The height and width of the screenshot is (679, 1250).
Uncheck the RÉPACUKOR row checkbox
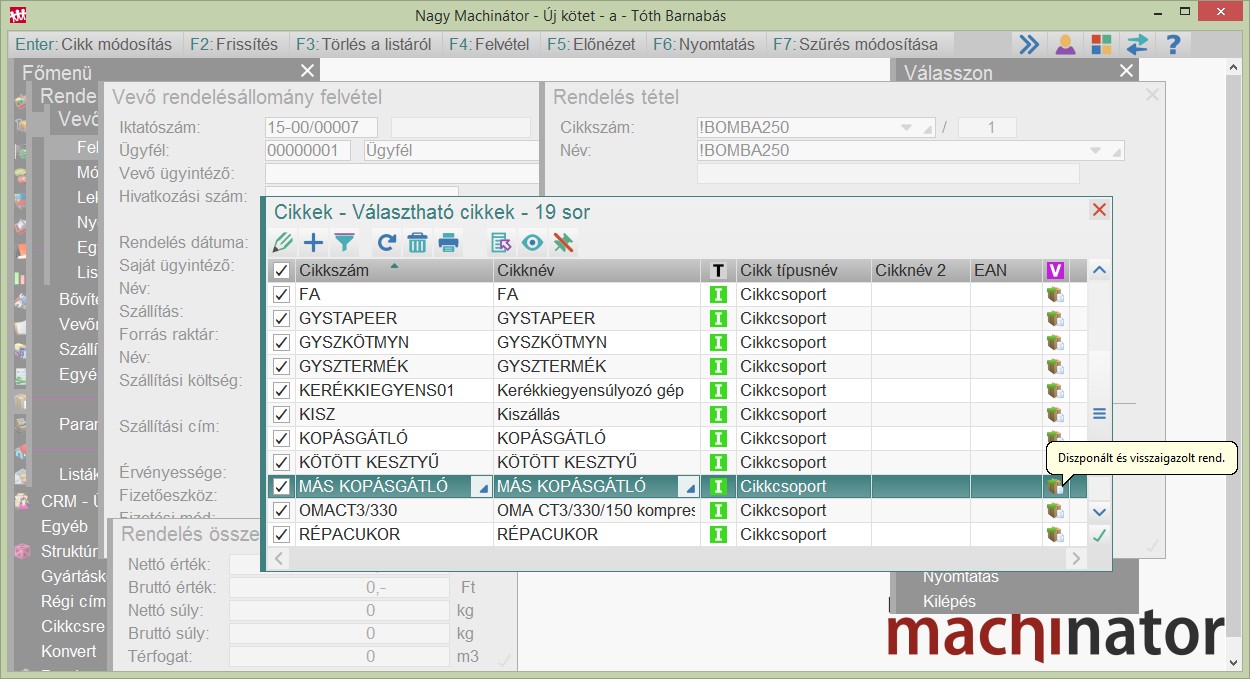[x=283, y=534]
